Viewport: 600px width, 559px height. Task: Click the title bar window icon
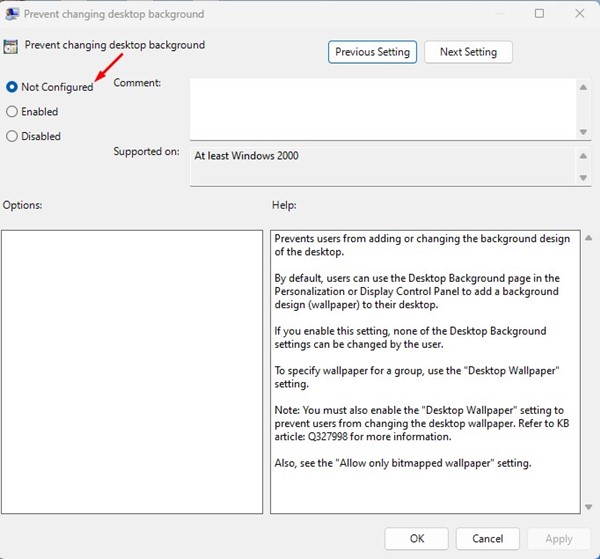tap(12, 13)
